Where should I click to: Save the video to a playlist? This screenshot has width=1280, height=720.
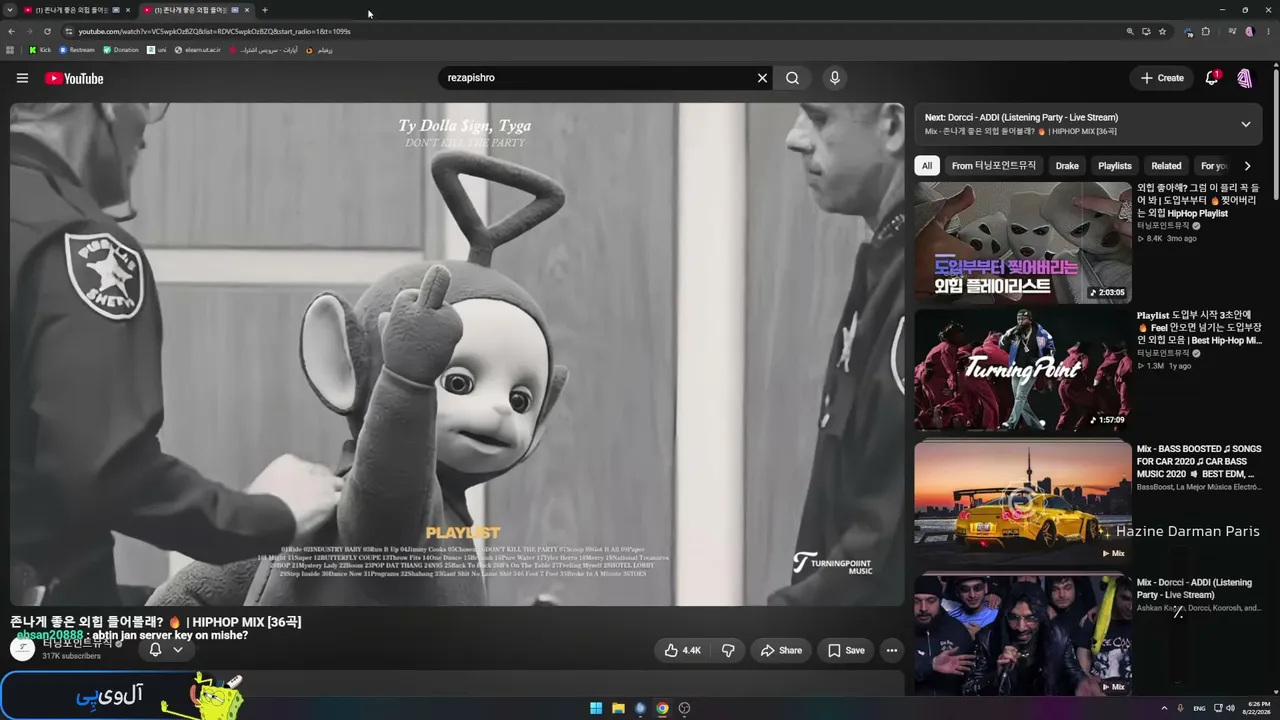tap(846, 650)
